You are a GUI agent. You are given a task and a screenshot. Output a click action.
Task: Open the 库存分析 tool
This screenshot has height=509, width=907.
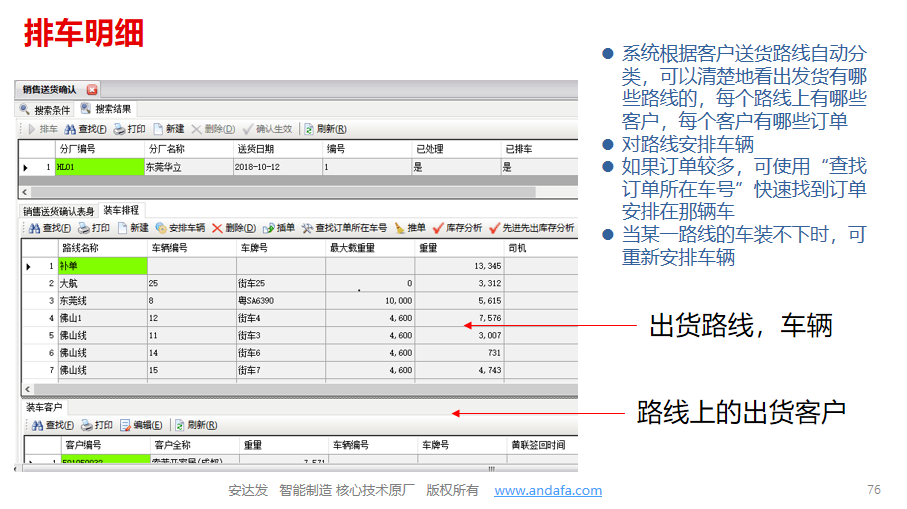457,228
